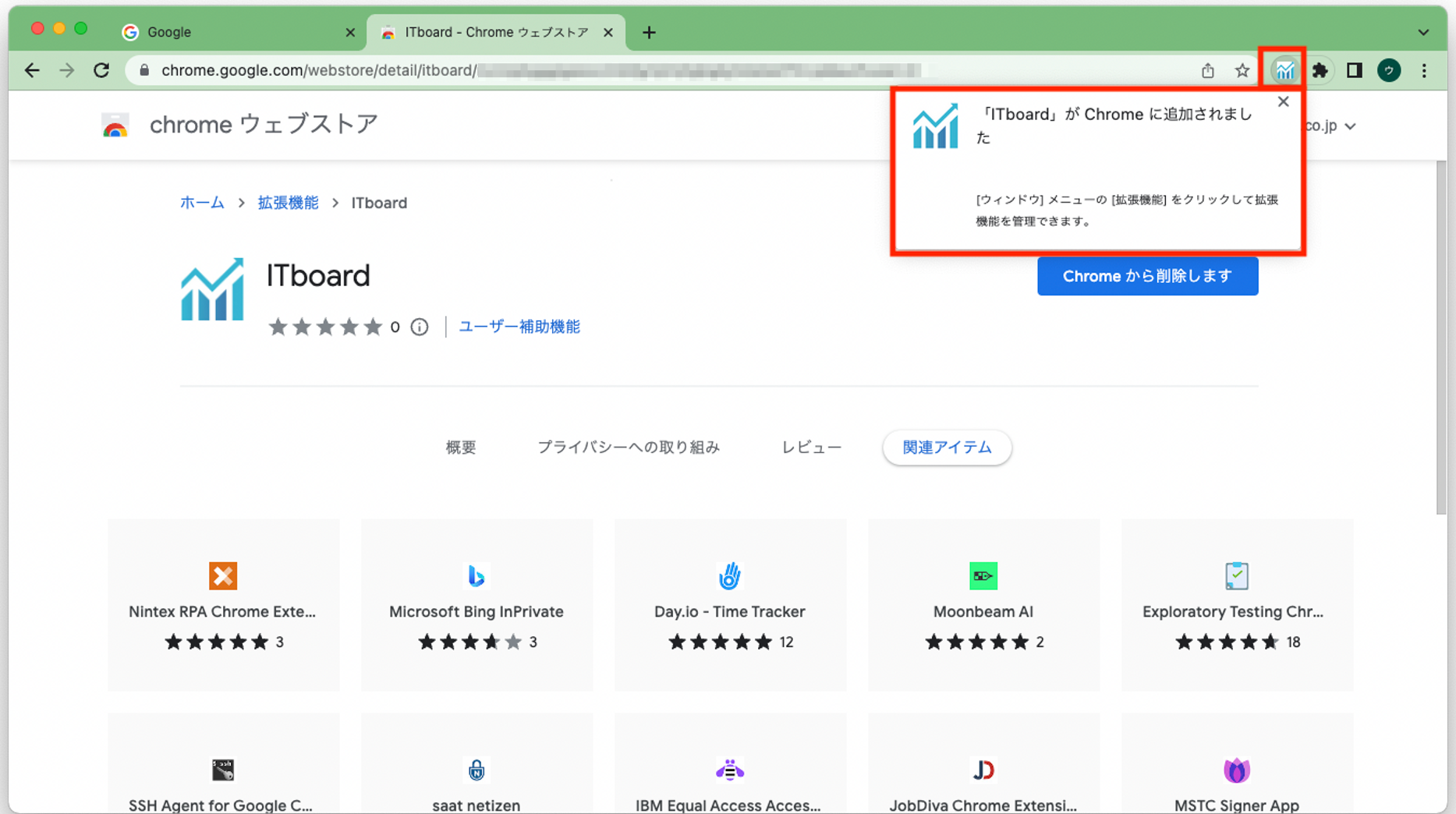The width and height of the screenshot is (1456, 814).
Task: Open the Day.io - Time Tracker card
Action: [730, 605]
